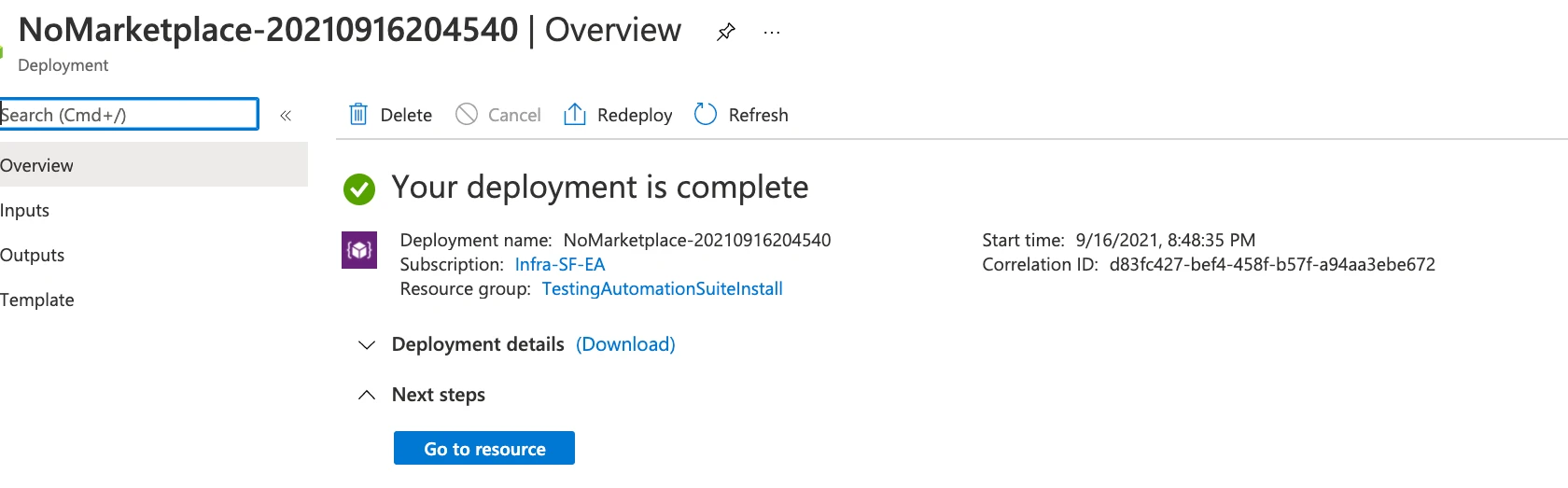Viewport: 1568px width, 488px height.
Task: Select the correlation ID d83fc427-bef4-458f-b57f-a94aa3ebe672
Action: (x=1272, y=264)
